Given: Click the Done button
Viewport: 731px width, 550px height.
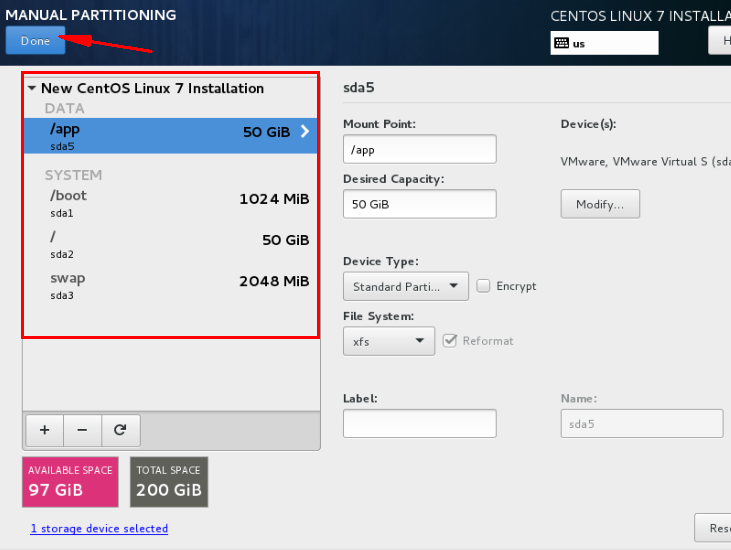Looking at the screenshot, I should [35, 41].
